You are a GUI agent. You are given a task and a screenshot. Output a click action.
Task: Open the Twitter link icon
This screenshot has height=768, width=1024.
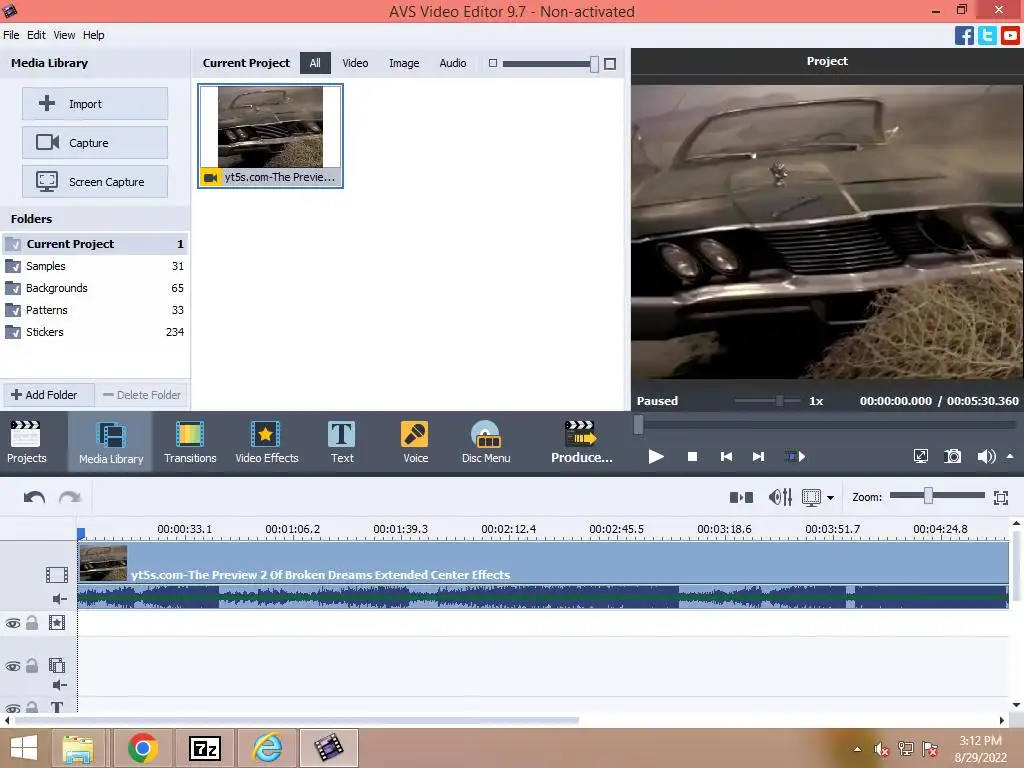[987, 35]
